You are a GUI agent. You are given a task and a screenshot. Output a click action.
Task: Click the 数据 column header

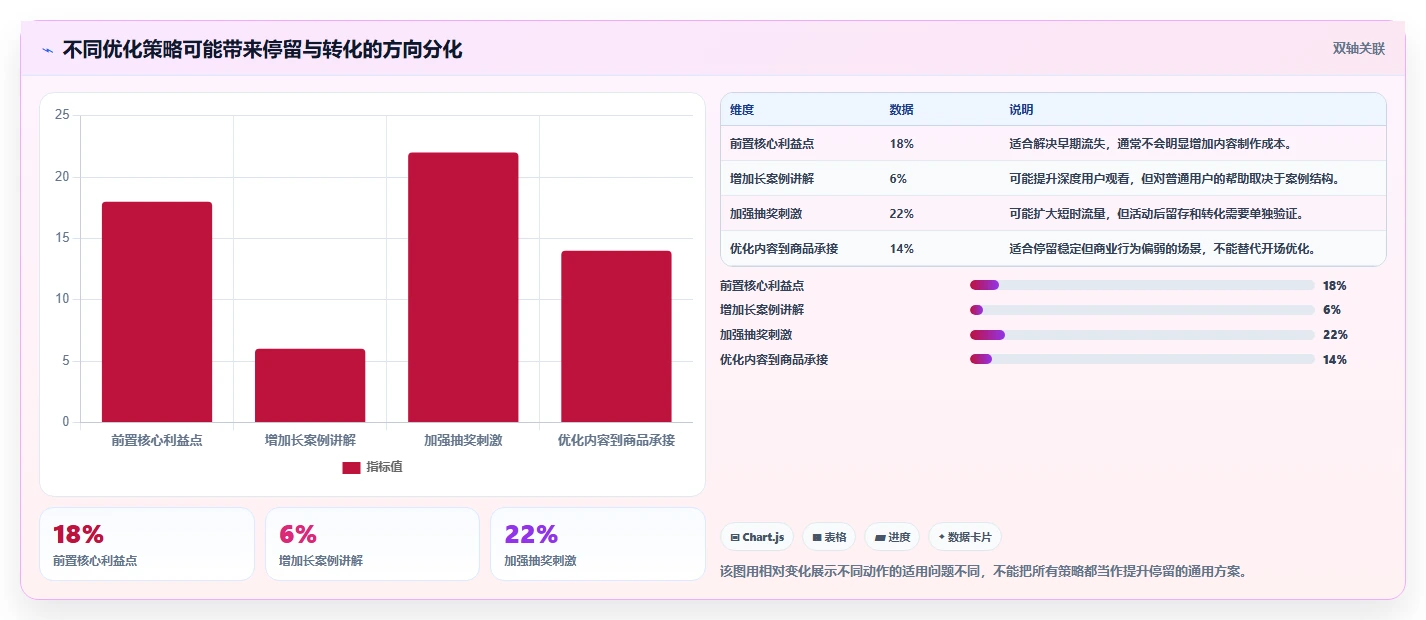pyautogui.click(x=901, y=109)
